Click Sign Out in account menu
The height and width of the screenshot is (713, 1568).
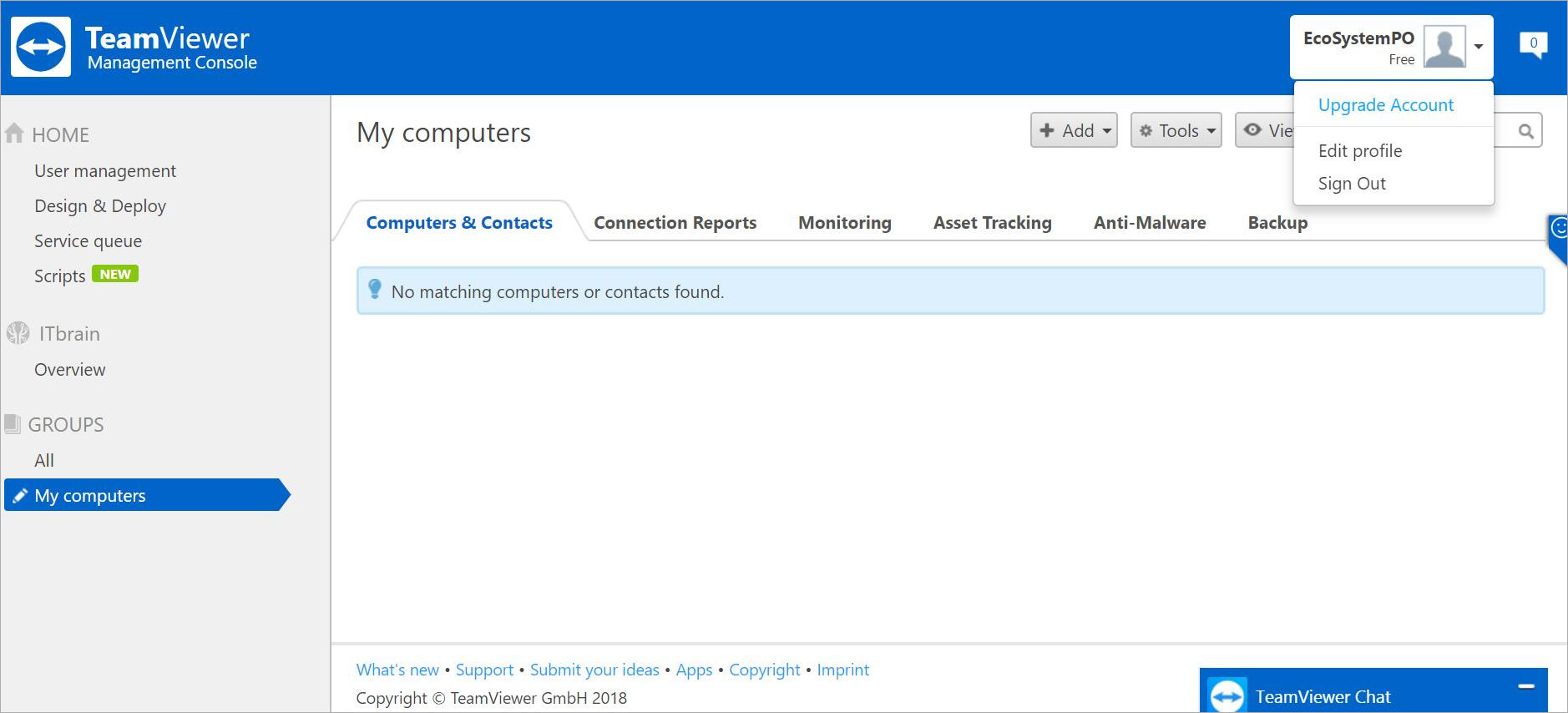(x=1352, y=184)
